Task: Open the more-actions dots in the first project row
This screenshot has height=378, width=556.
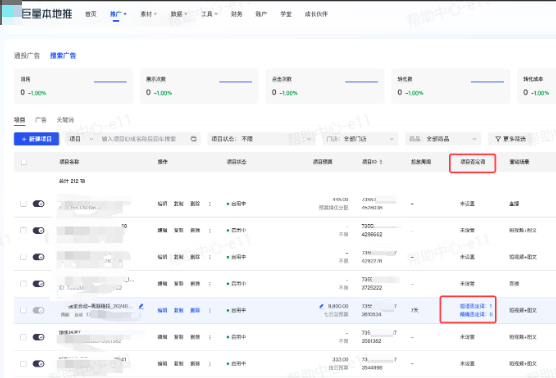Action: [210, 204]
